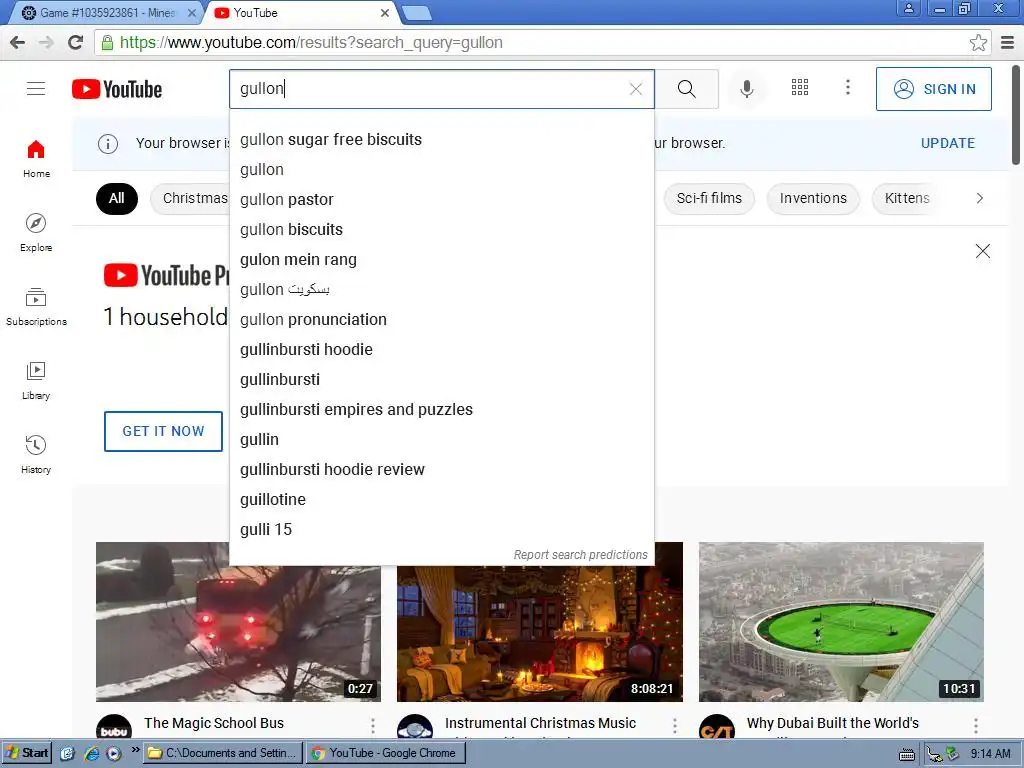Click the YouTube - Google Chrome taskbar button
Viewport: 1024px width, 768px height.
point(385,753)
